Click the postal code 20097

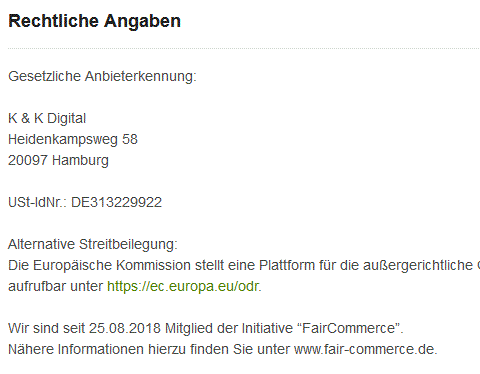28,160
